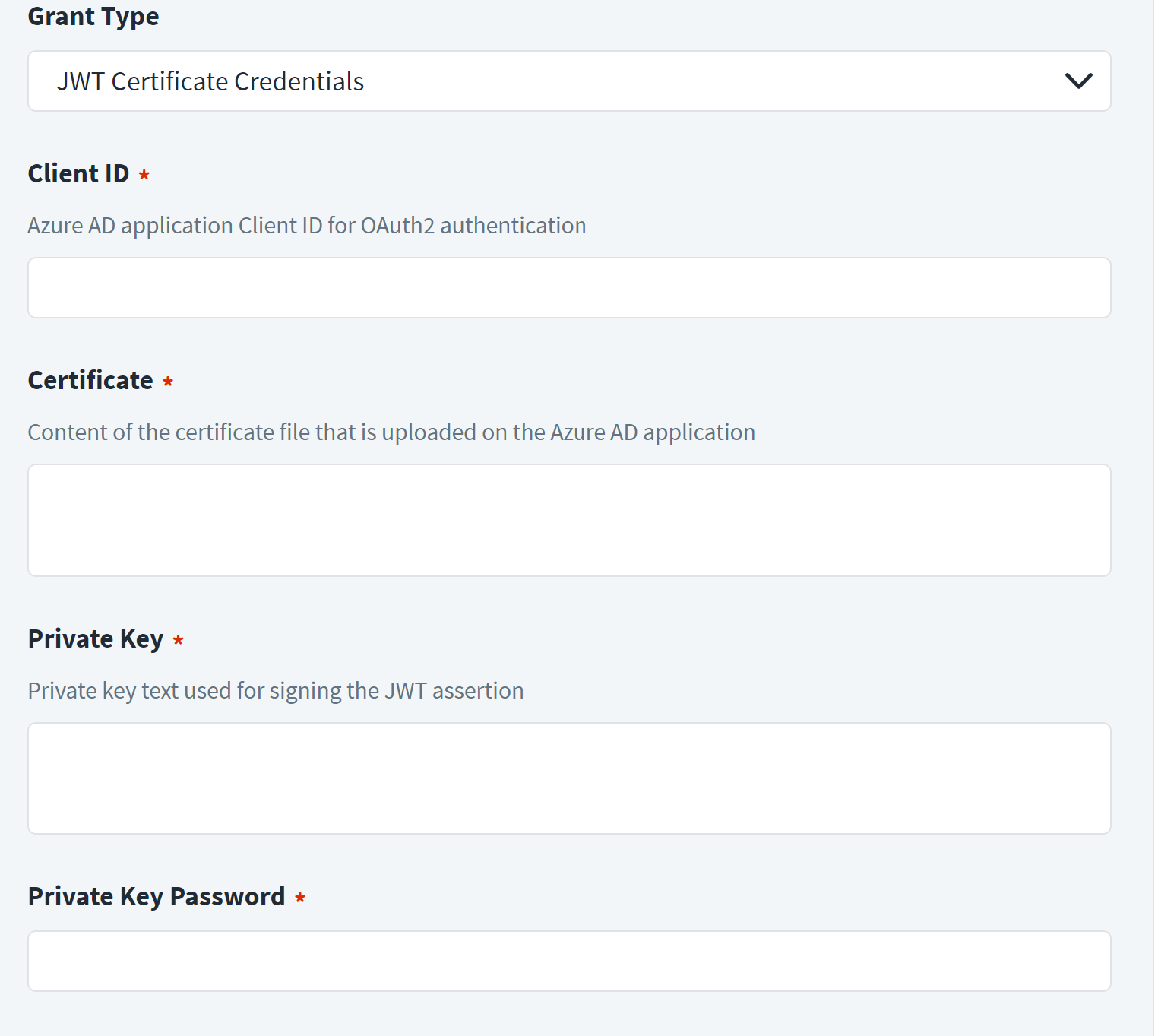Focus the Client ID input field
The image size is (1158, 1036).
pos(569,288)
